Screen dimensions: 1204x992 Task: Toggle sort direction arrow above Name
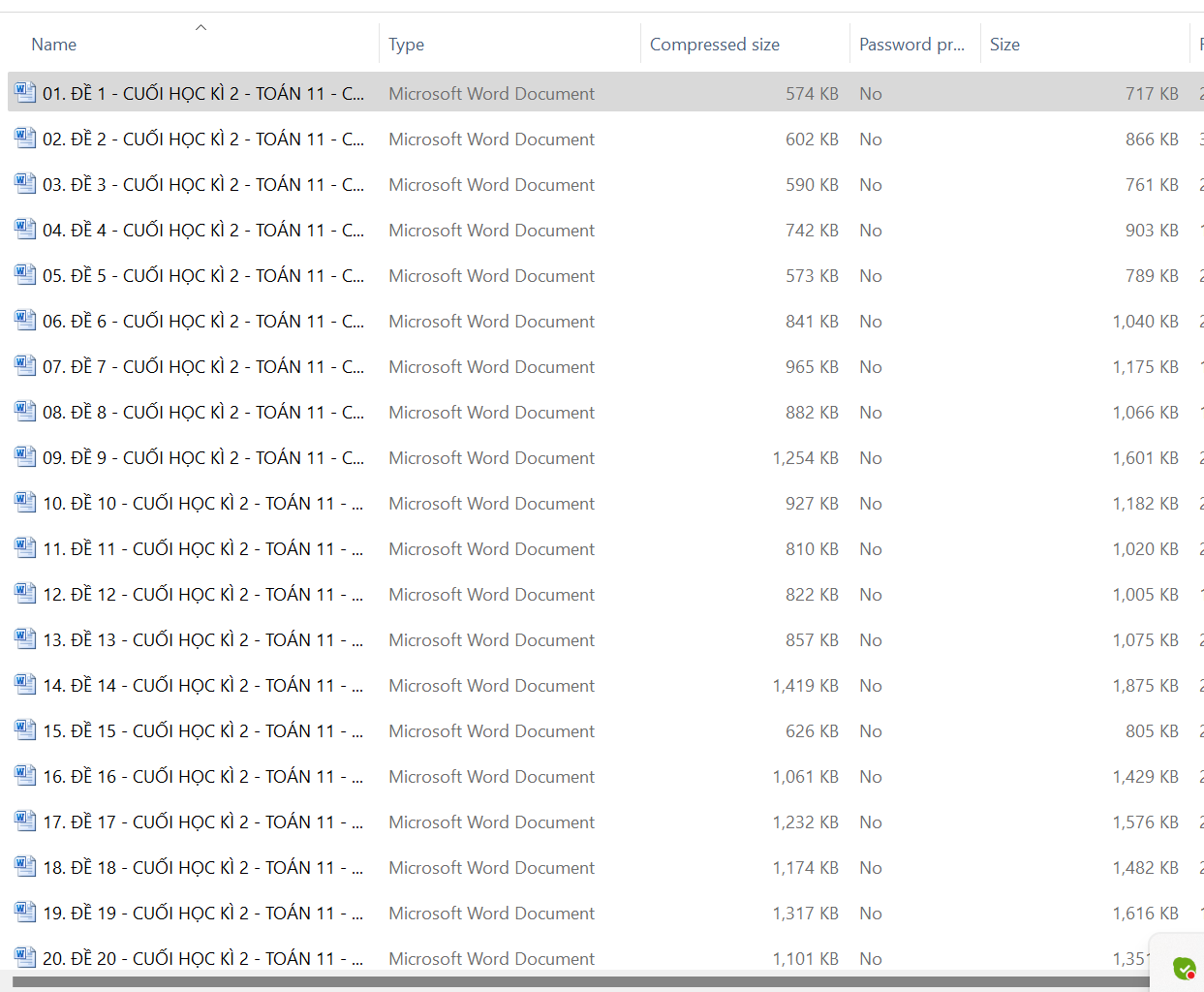click(201, 27)
